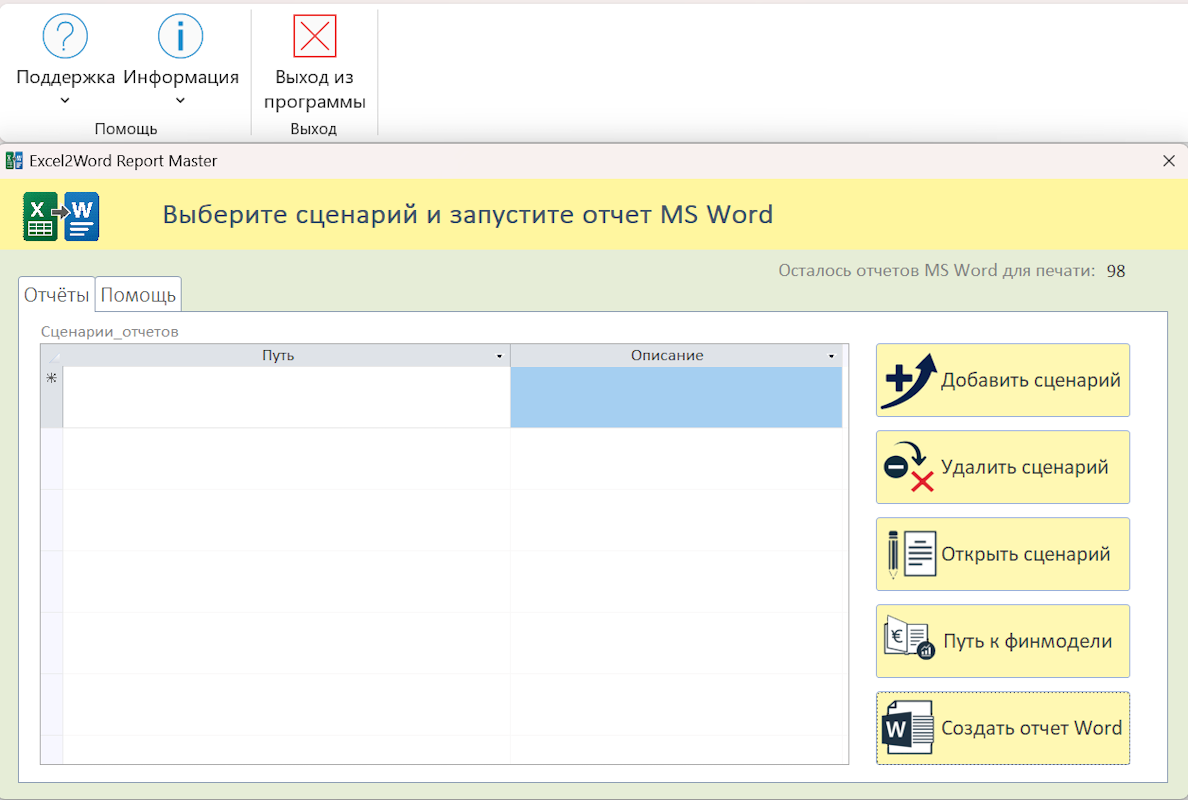Click the Выход ribbon group label
Image resolution: width=1188 pixels, height=800 pixels.
click(314, 129)
